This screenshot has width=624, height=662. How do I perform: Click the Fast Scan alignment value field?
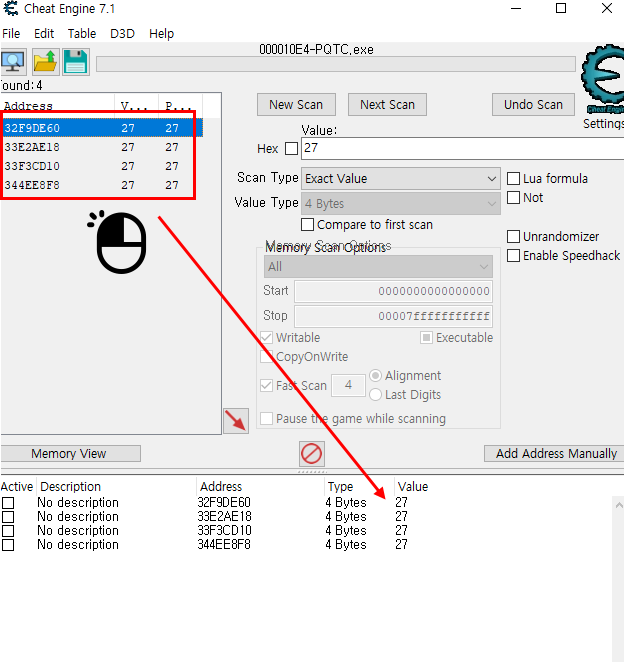[x=348, y=385]
